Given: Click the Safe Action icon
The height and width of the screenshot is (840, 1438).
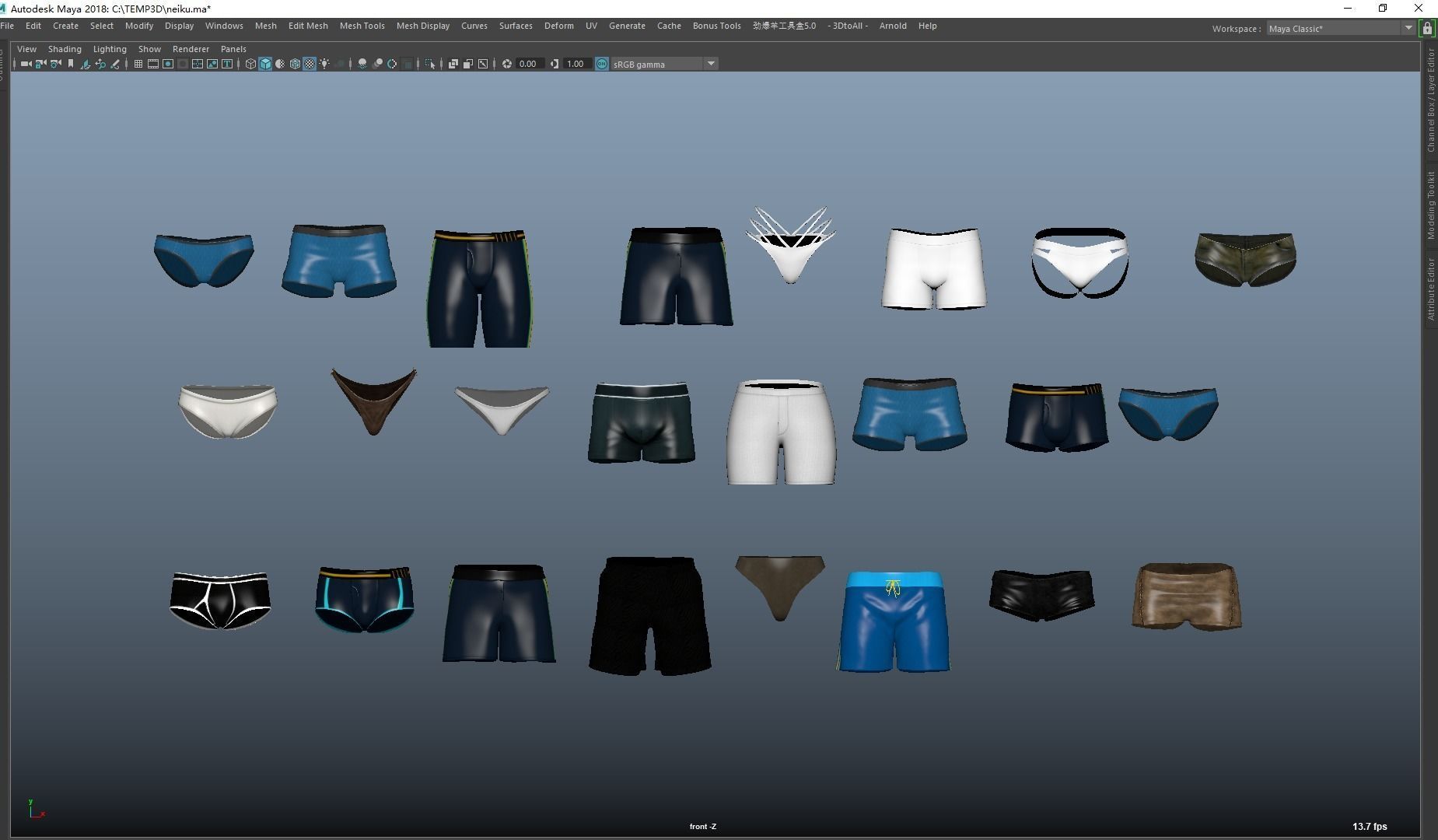Looking at the screenshot, I should point(212,64).
